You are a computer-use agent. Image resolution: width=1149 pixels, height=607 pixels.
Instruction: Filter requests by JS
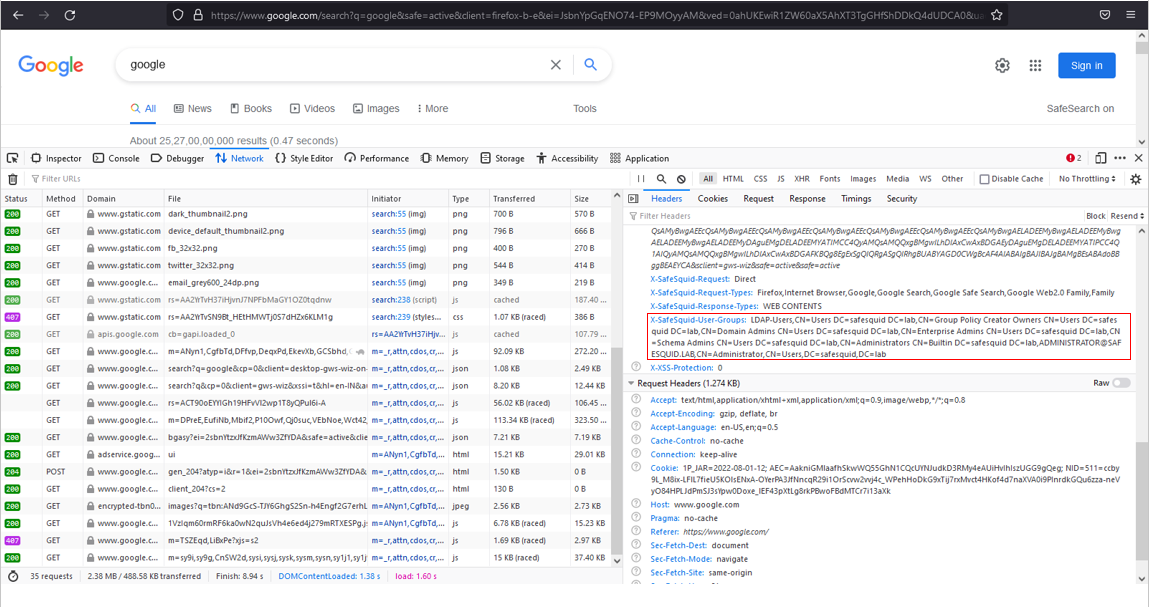click(780, 179)
